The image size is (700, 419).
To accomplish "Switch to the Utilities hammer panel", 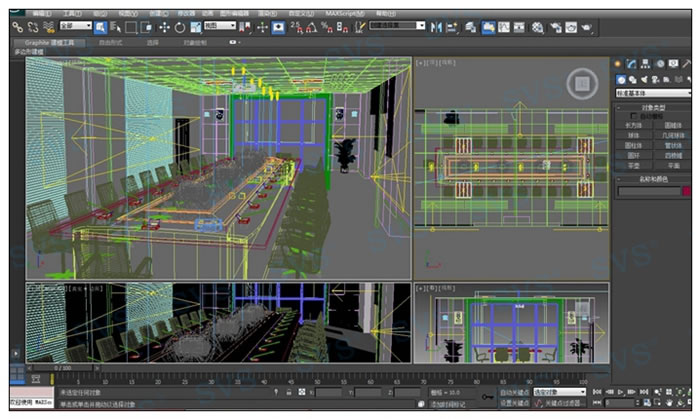I will pyautogui.click(x=687, y=64).
